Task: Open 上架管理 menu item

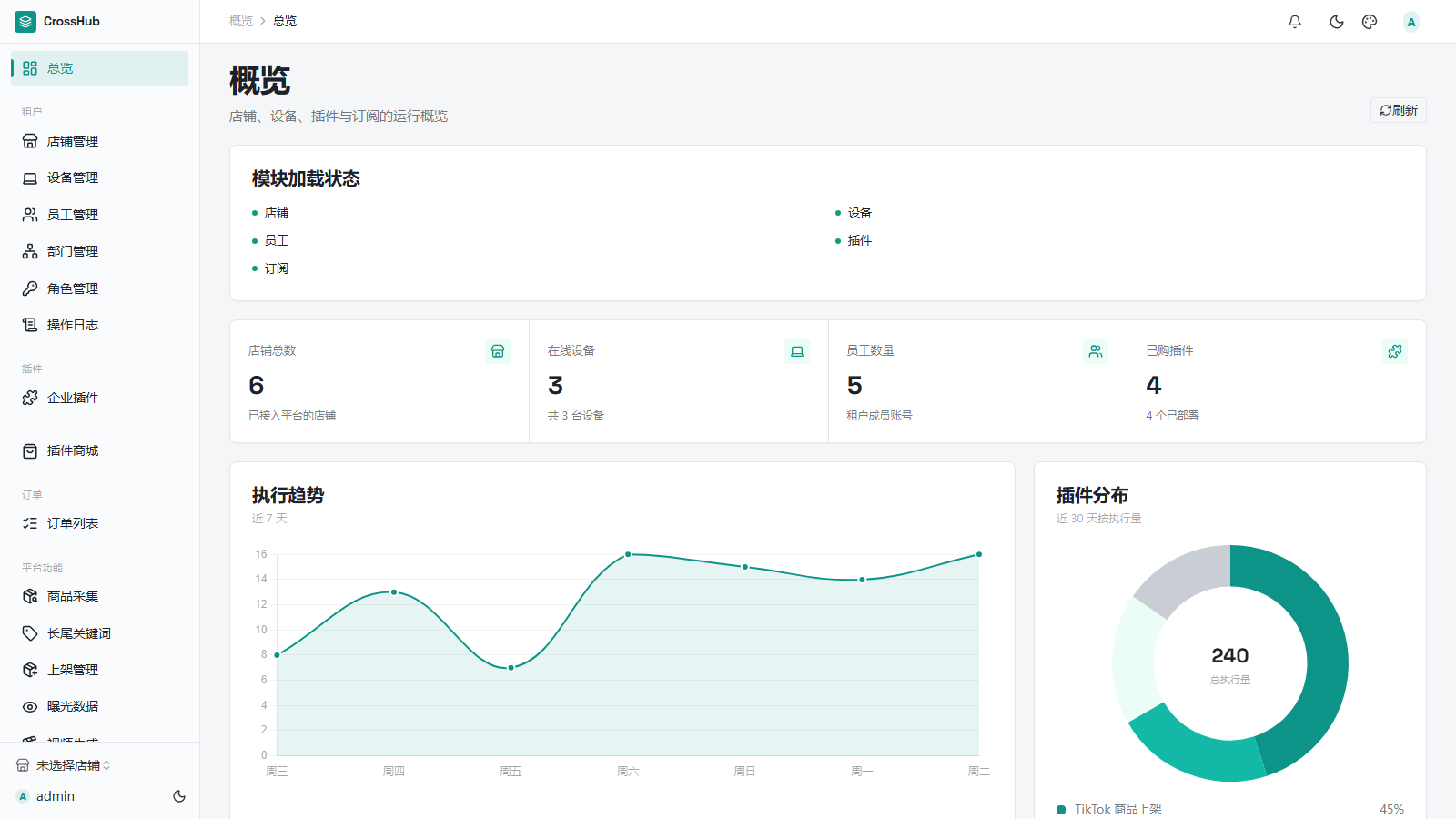Action: click(x=100, y=670)
